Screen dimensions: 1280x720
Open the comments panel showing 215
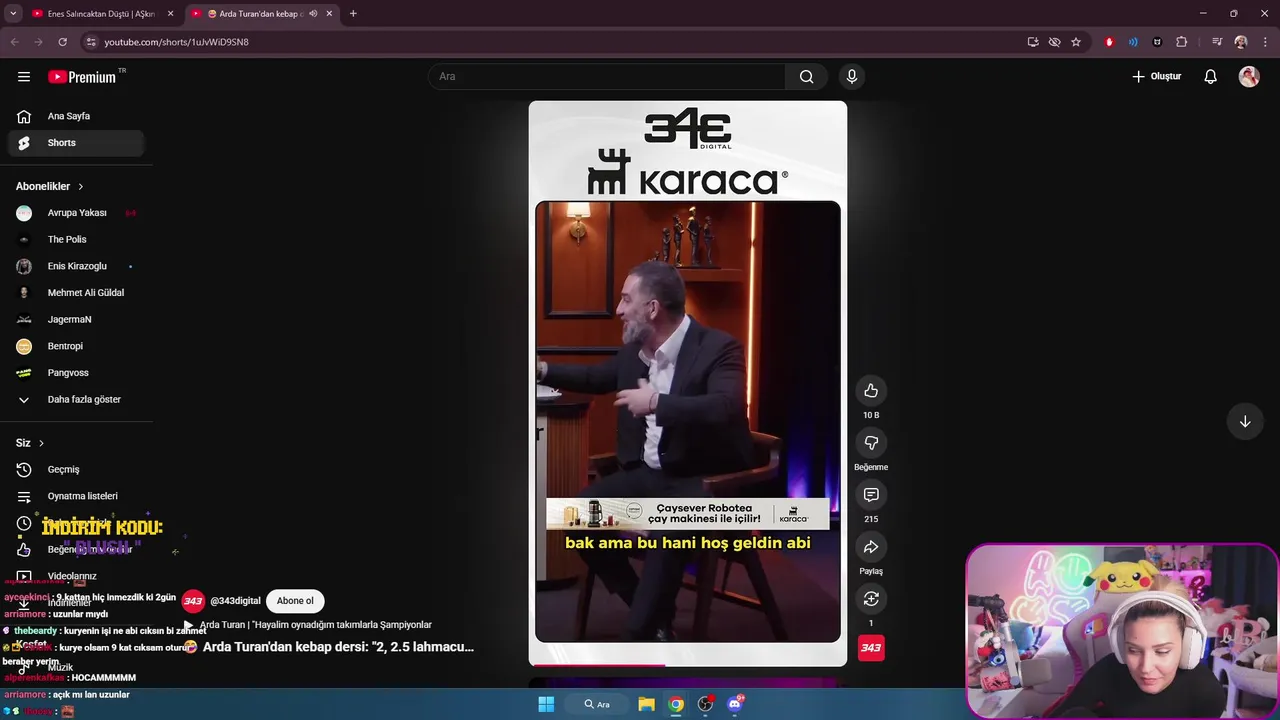[x=871, y=495]
